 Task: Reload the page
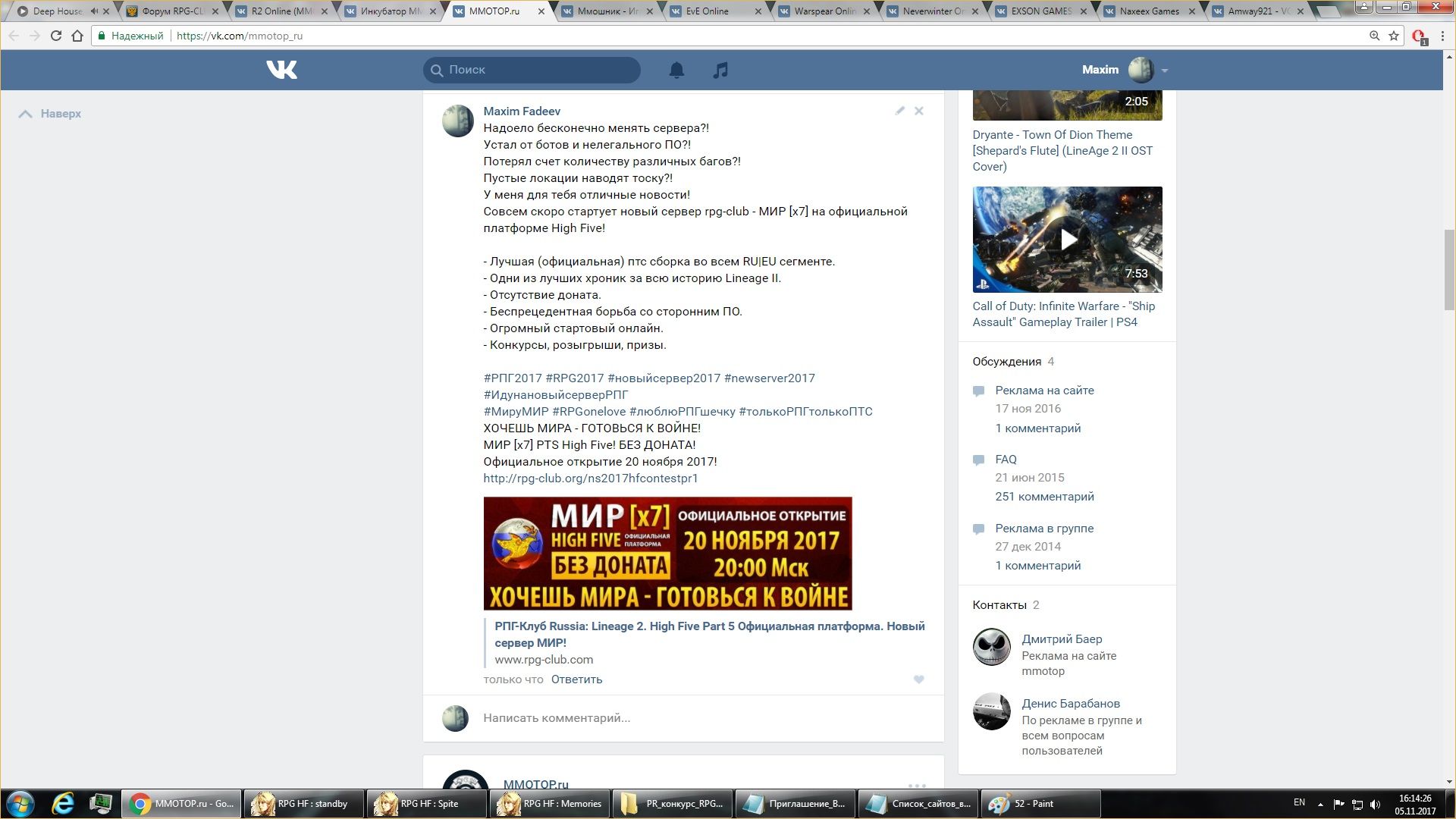[x=55, y=36]
